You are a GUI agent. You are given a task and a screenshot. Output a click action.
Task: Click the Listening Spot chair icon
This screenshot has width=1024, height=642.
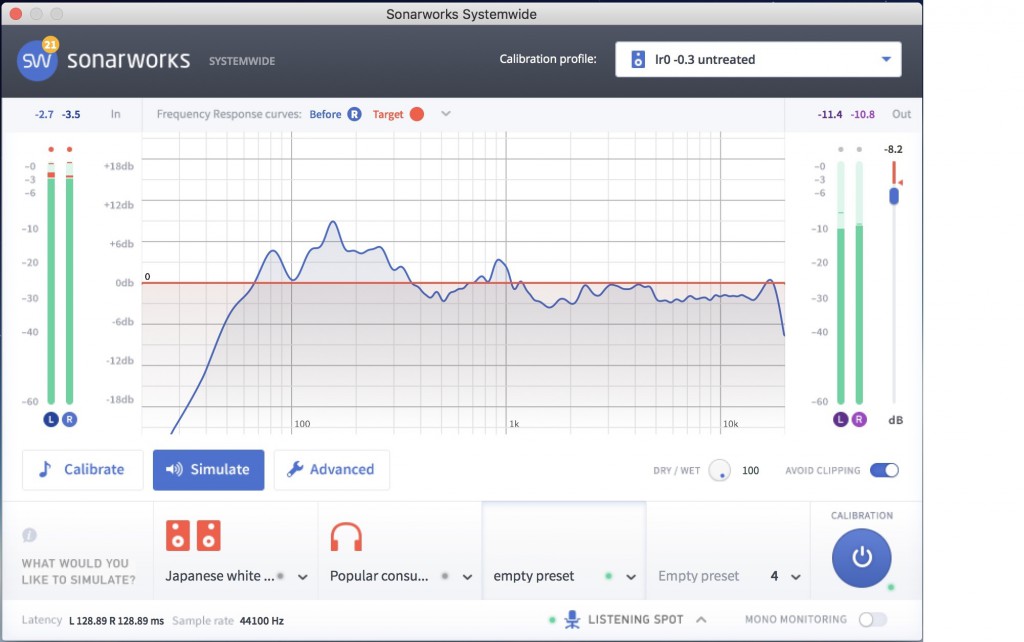pos(572,619)
